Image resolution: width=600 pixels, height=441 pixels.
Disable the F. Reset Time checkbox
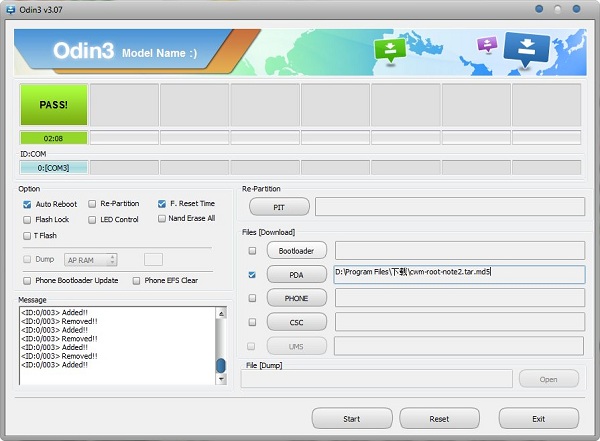click(162, 204)
